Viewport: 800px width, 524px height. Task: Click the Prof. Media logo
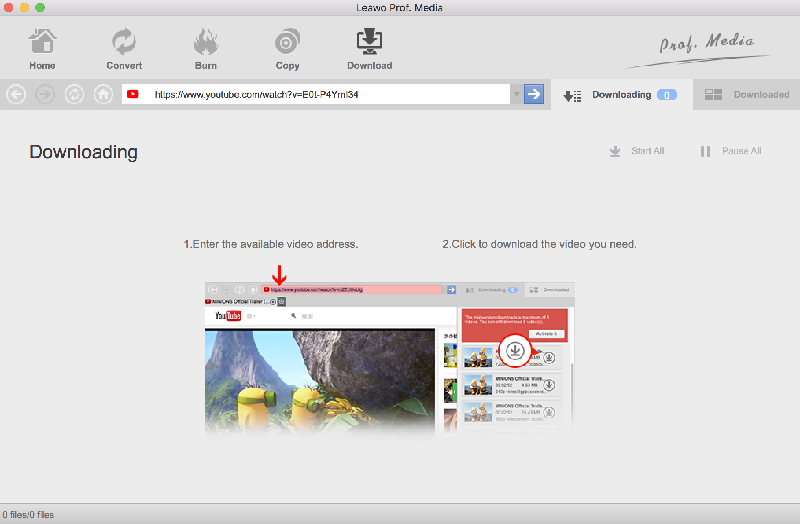point(698,49)
